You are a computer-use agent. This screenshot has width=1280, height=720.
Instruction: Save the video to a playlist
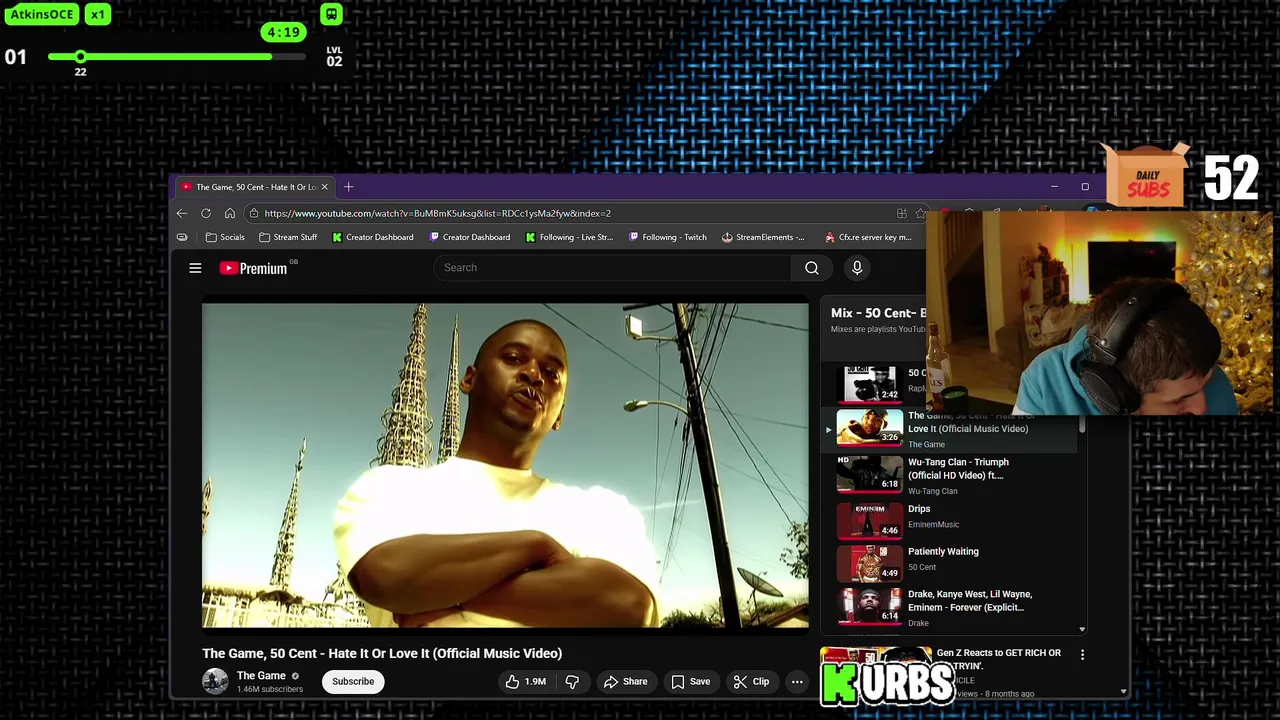coord(690,682)
